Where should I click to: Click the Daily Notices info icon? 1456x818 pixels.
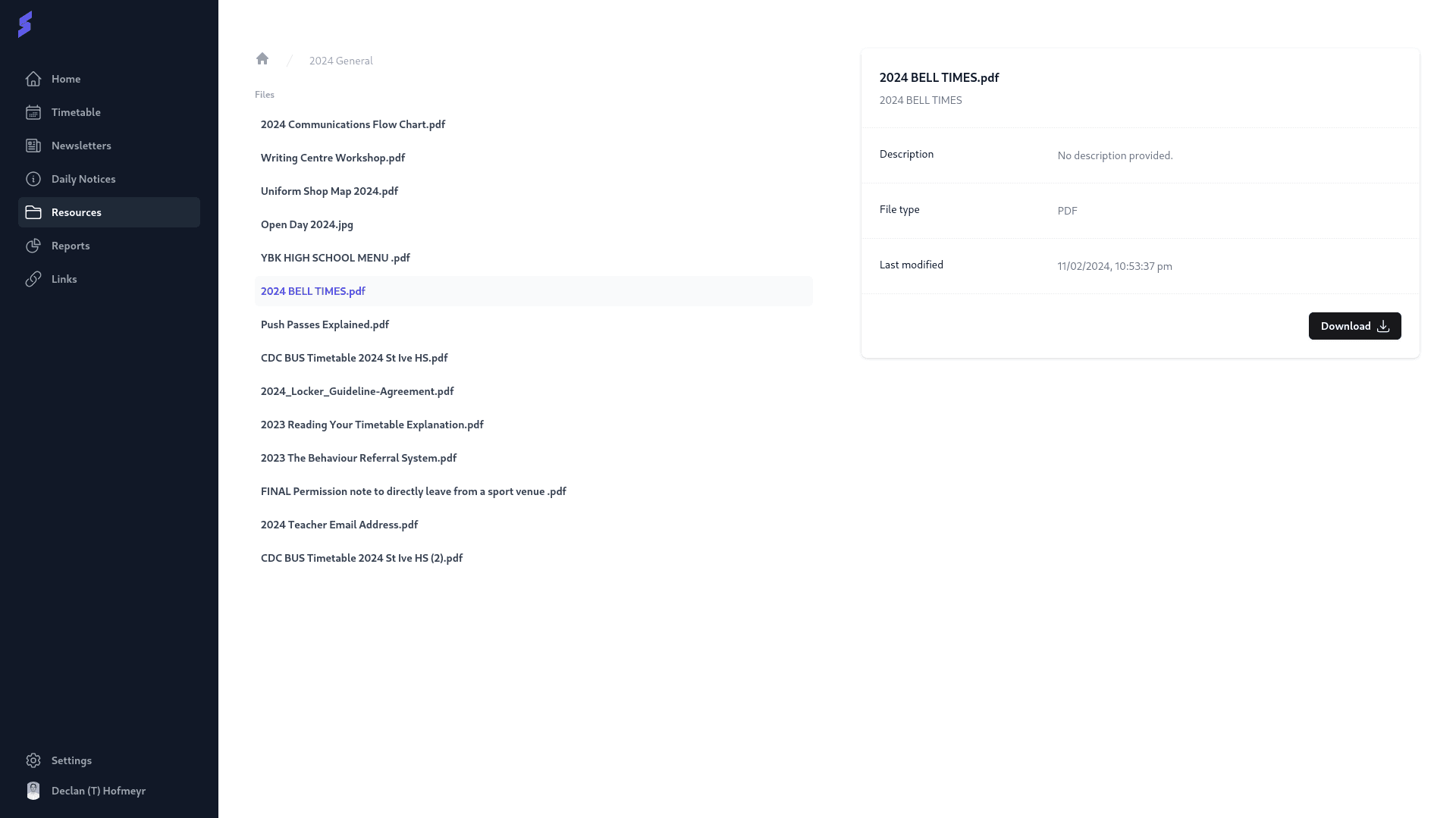tap(33, 179)
